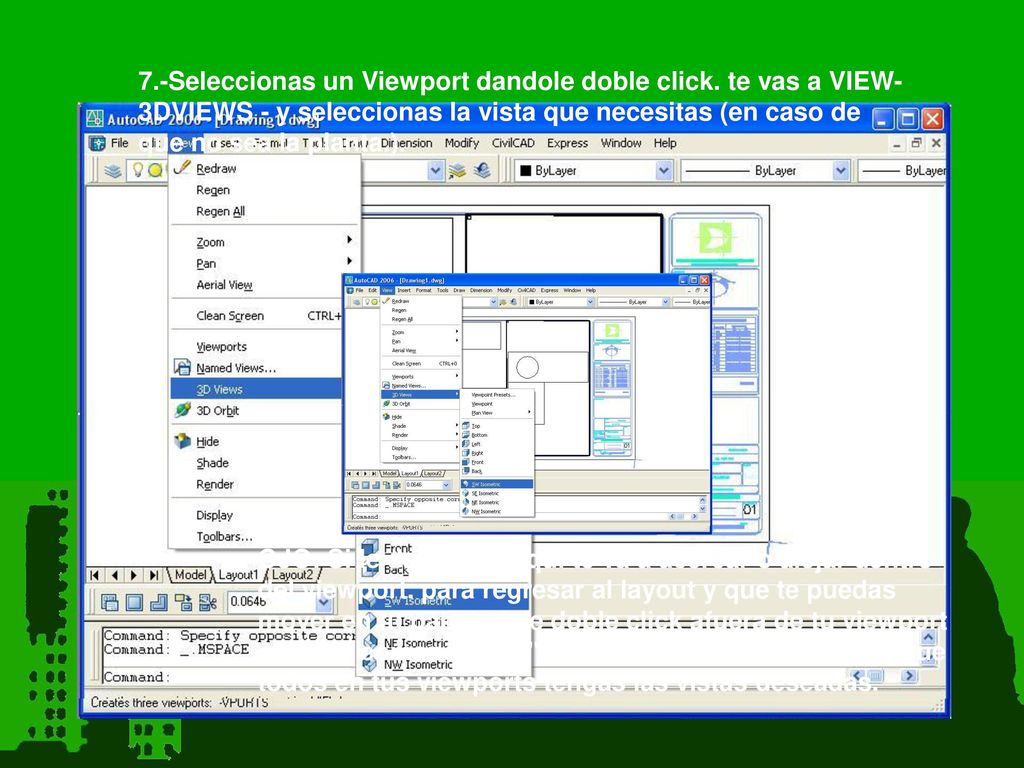1024x768 pixels.
Task: Expand linetype ByLayer dropdown arrow, large window
Action: click(x=841, y=170)
